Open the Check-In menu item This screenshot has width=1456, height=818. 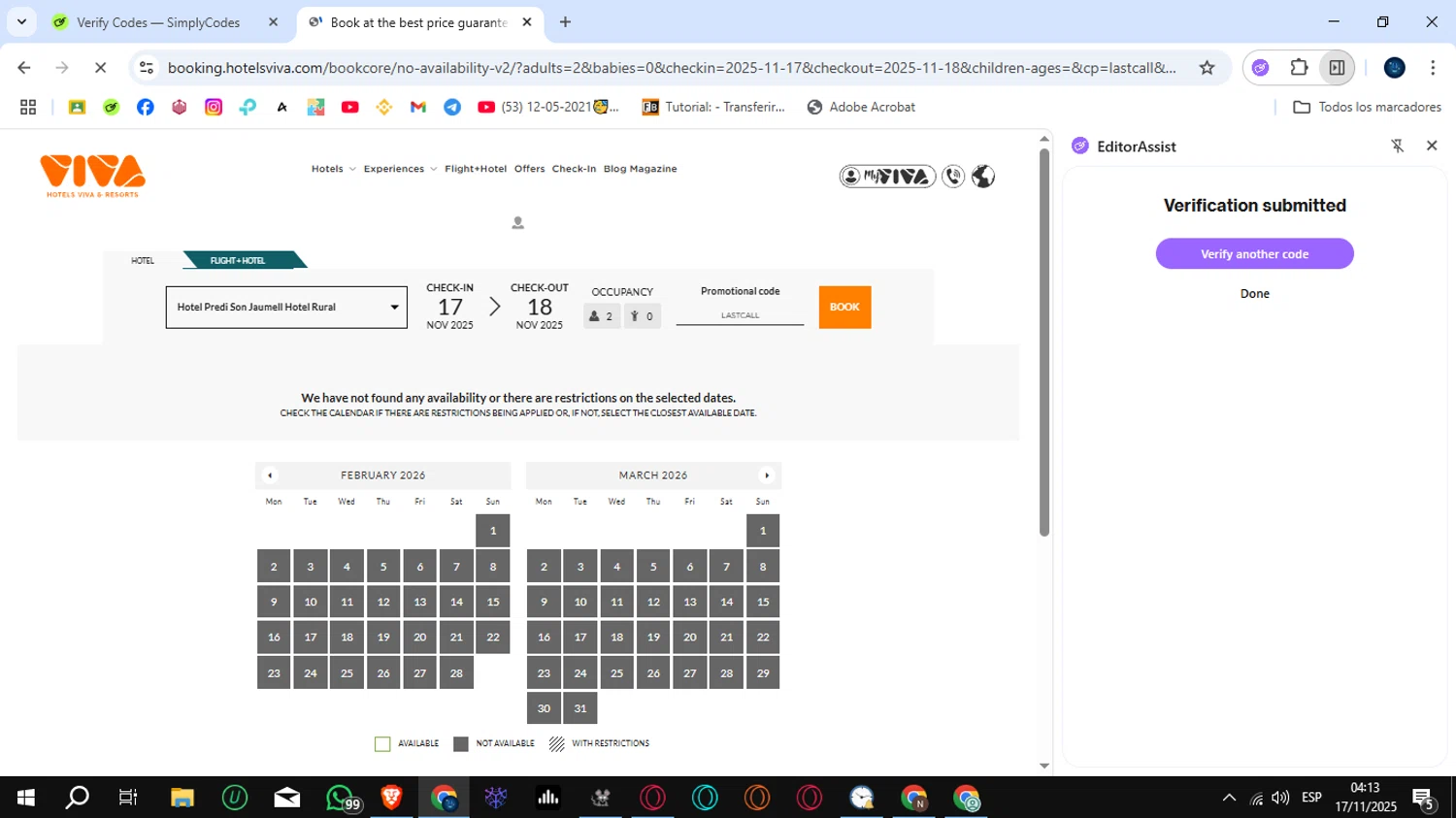[x=574, y=169]
